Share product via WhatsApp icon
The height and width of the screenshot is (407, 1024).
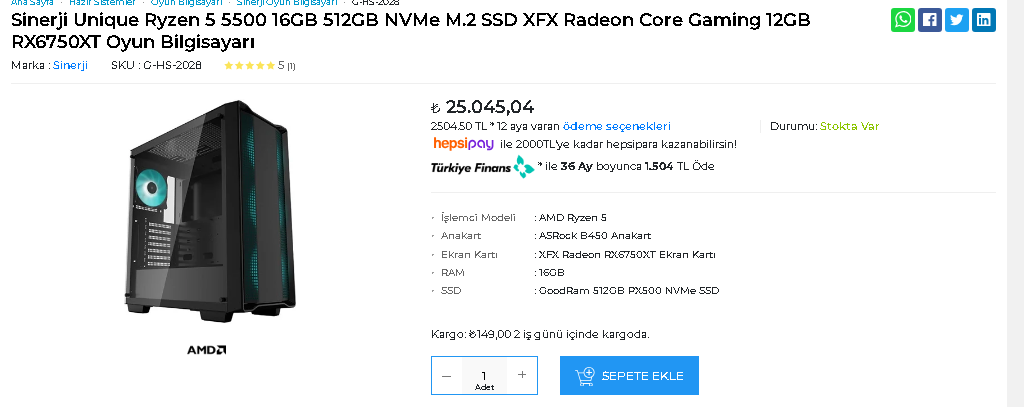[x=903, y=20]
